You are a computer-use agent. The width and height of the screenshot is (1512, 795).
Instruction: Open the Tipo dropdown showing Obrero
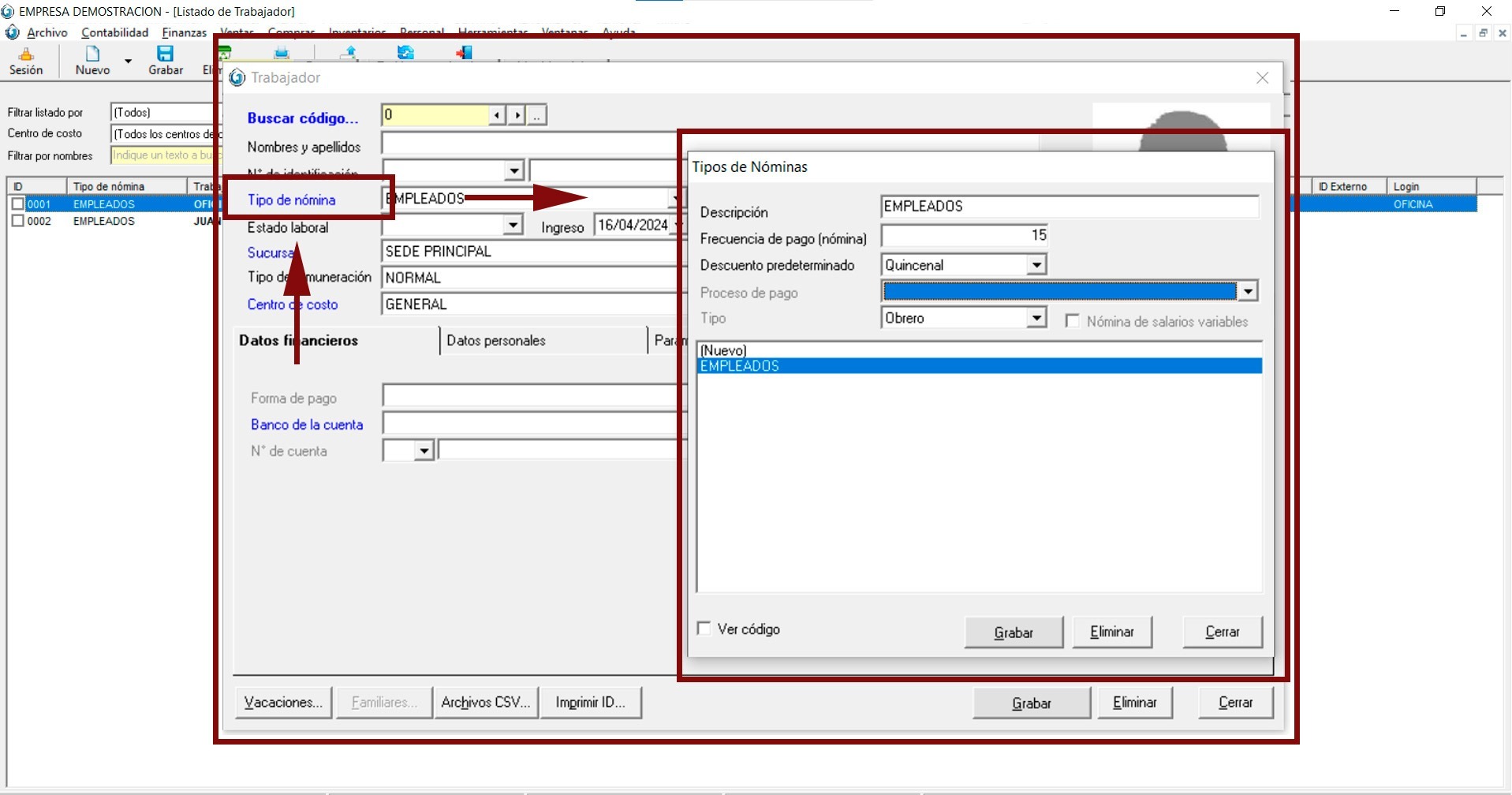tap(1036, 318)
